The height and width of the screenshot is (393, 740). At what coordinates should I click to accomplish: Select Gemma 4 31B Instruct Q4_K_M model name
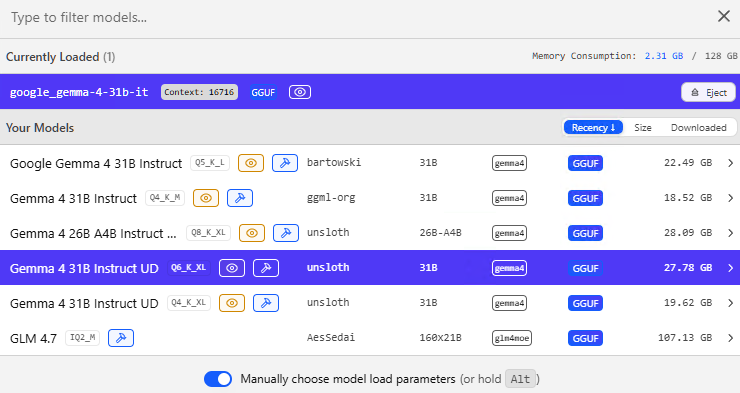[x=73, y=199]
